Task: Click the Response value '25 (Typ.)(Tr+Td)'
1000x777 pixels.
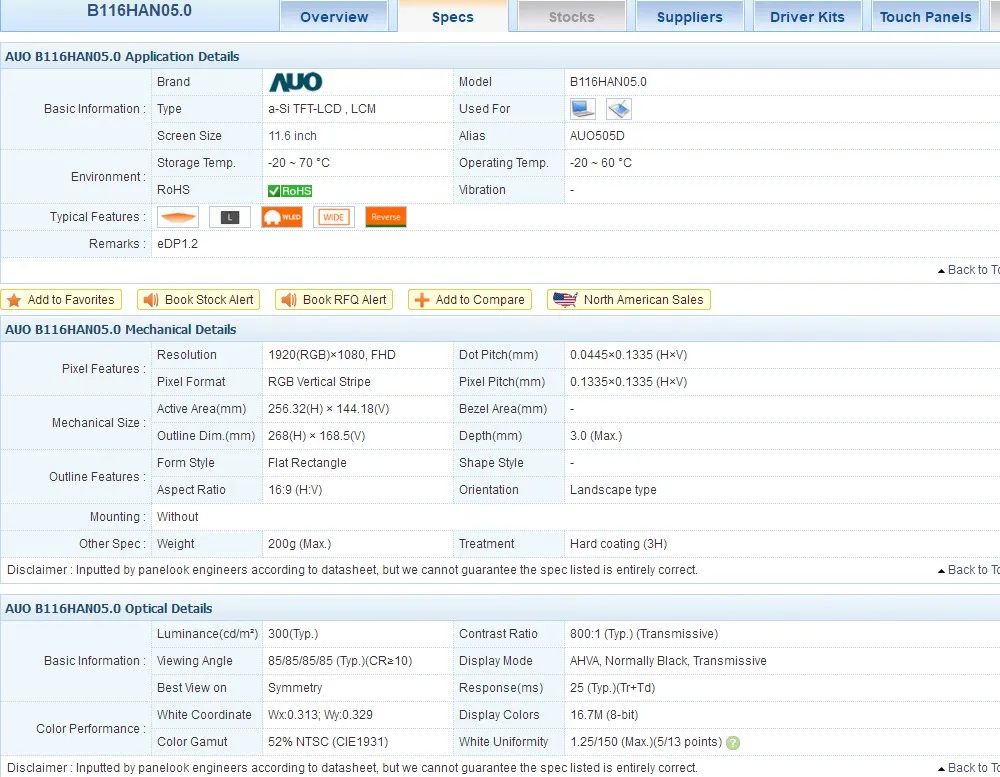Action: [x=612, y=688]
